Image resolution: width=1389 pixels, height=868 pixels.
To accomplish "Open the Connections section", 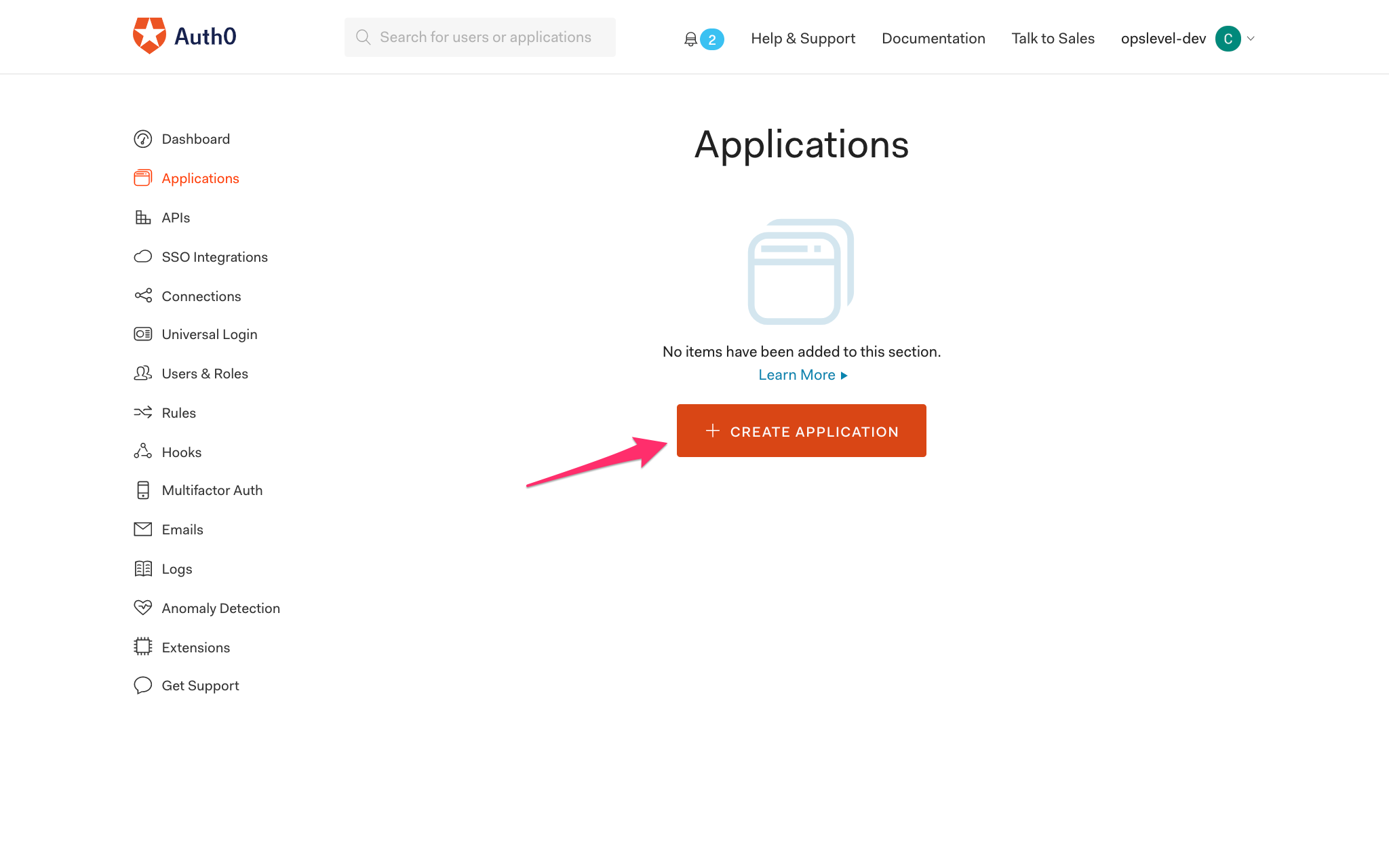I will coord(201,296).
